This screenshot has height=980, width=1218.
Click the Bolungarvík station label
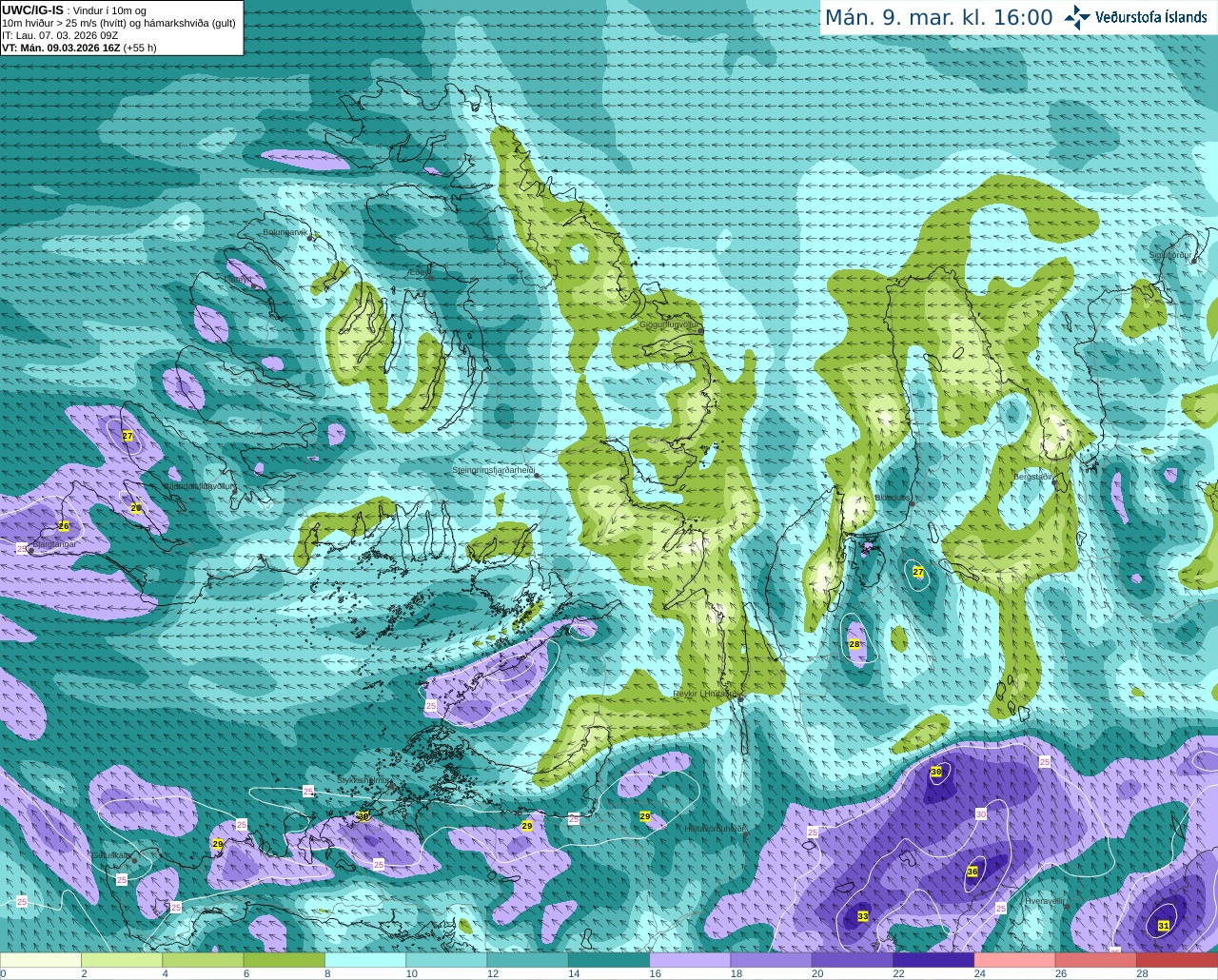pyautogui.click(x=285, y=232)
